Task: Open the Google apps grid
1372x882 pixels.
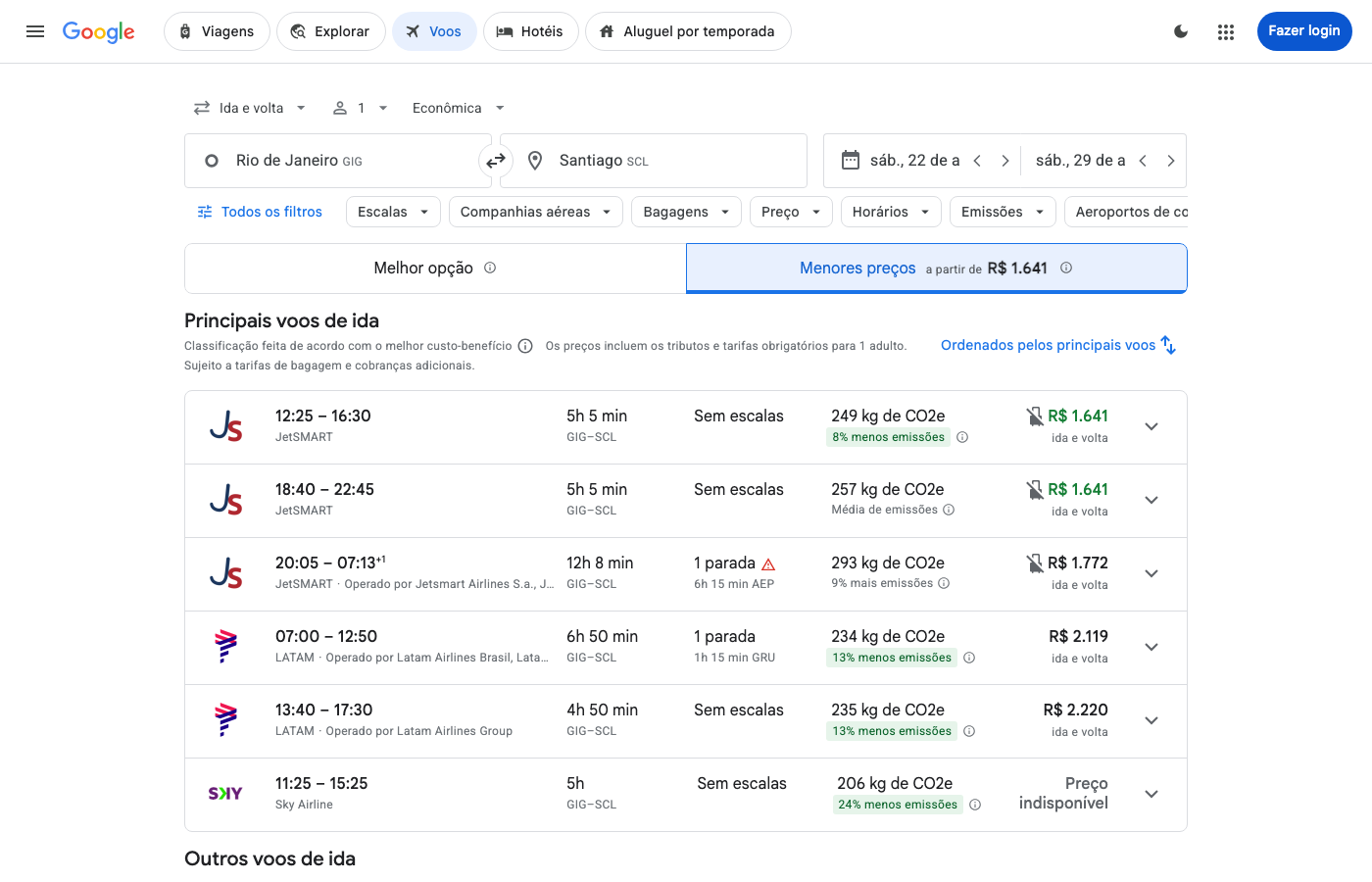Action: point(1226,31)
